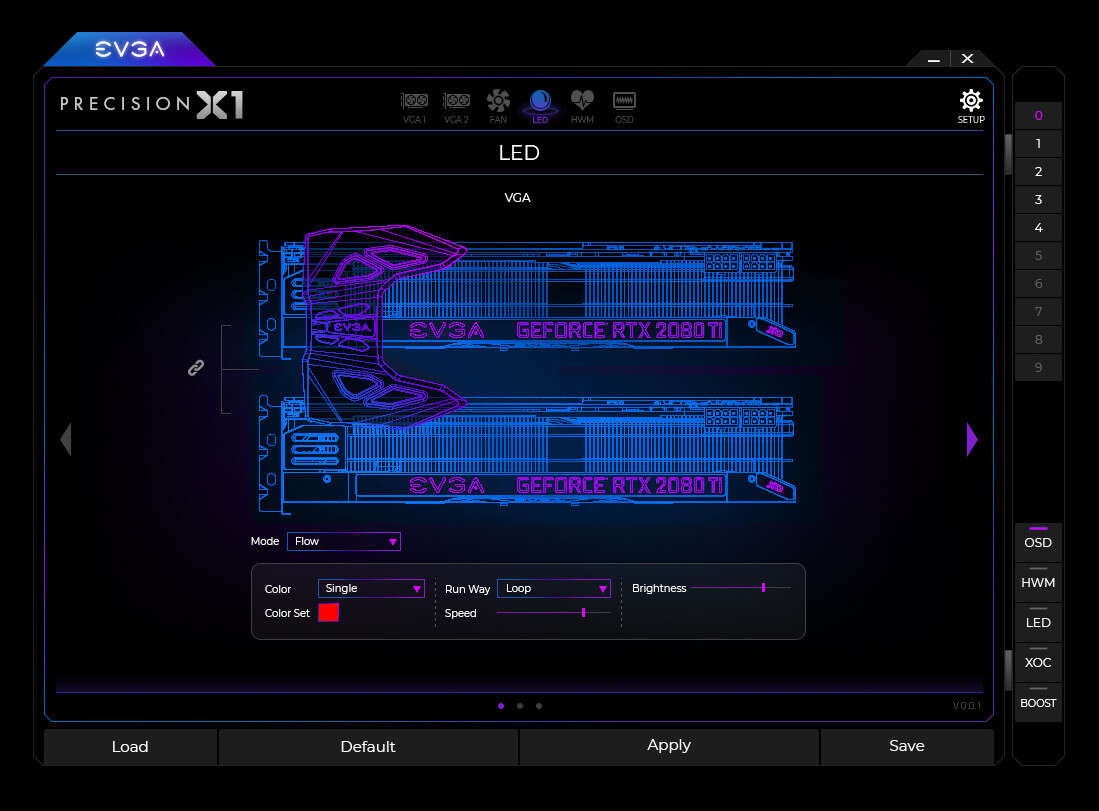Open the VGA 2 panel icon
The image size is (1099, 811).
coord(456,104)
